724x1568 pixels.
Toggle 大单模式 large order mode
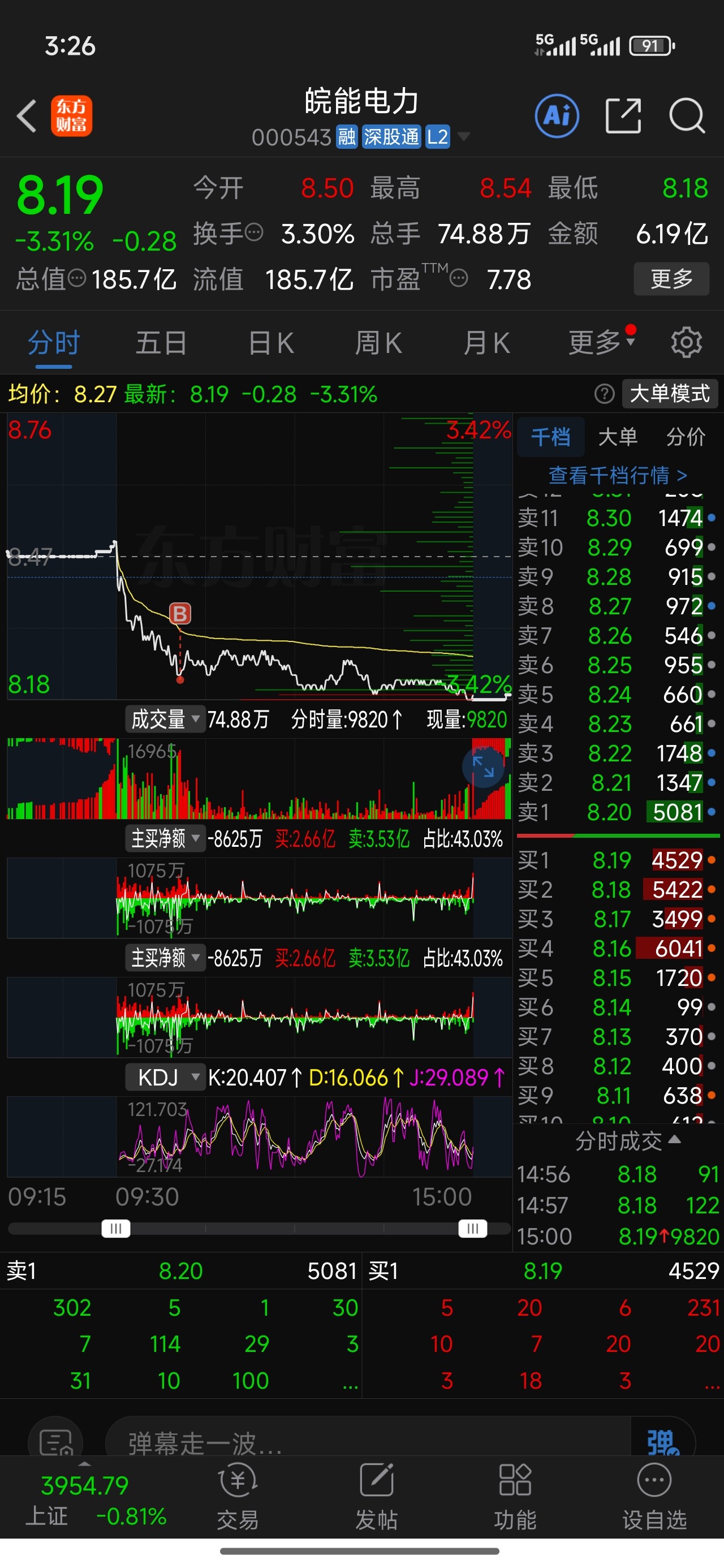click(x=670, y=394)
